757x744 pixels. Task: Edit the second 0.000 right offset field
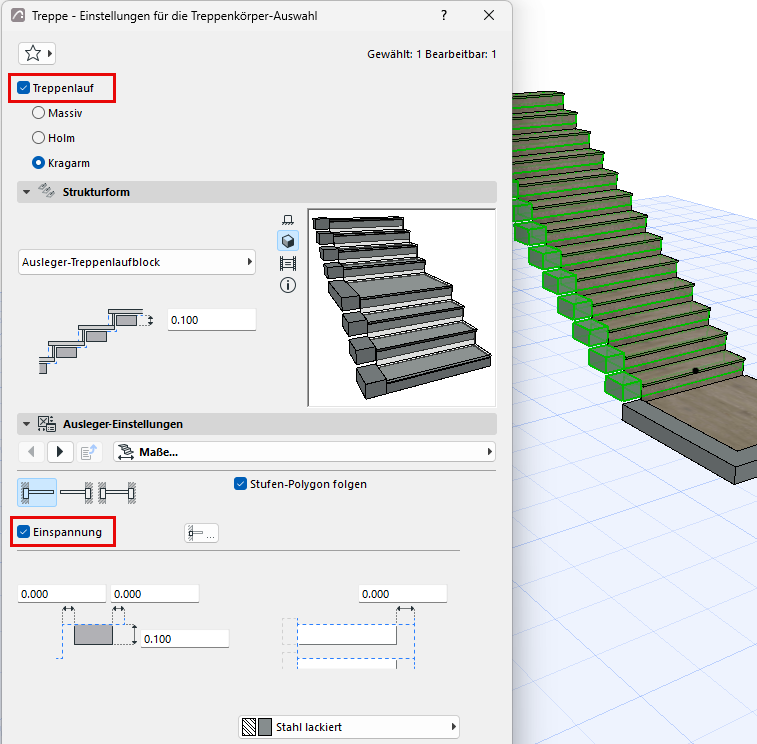point(154,594)
